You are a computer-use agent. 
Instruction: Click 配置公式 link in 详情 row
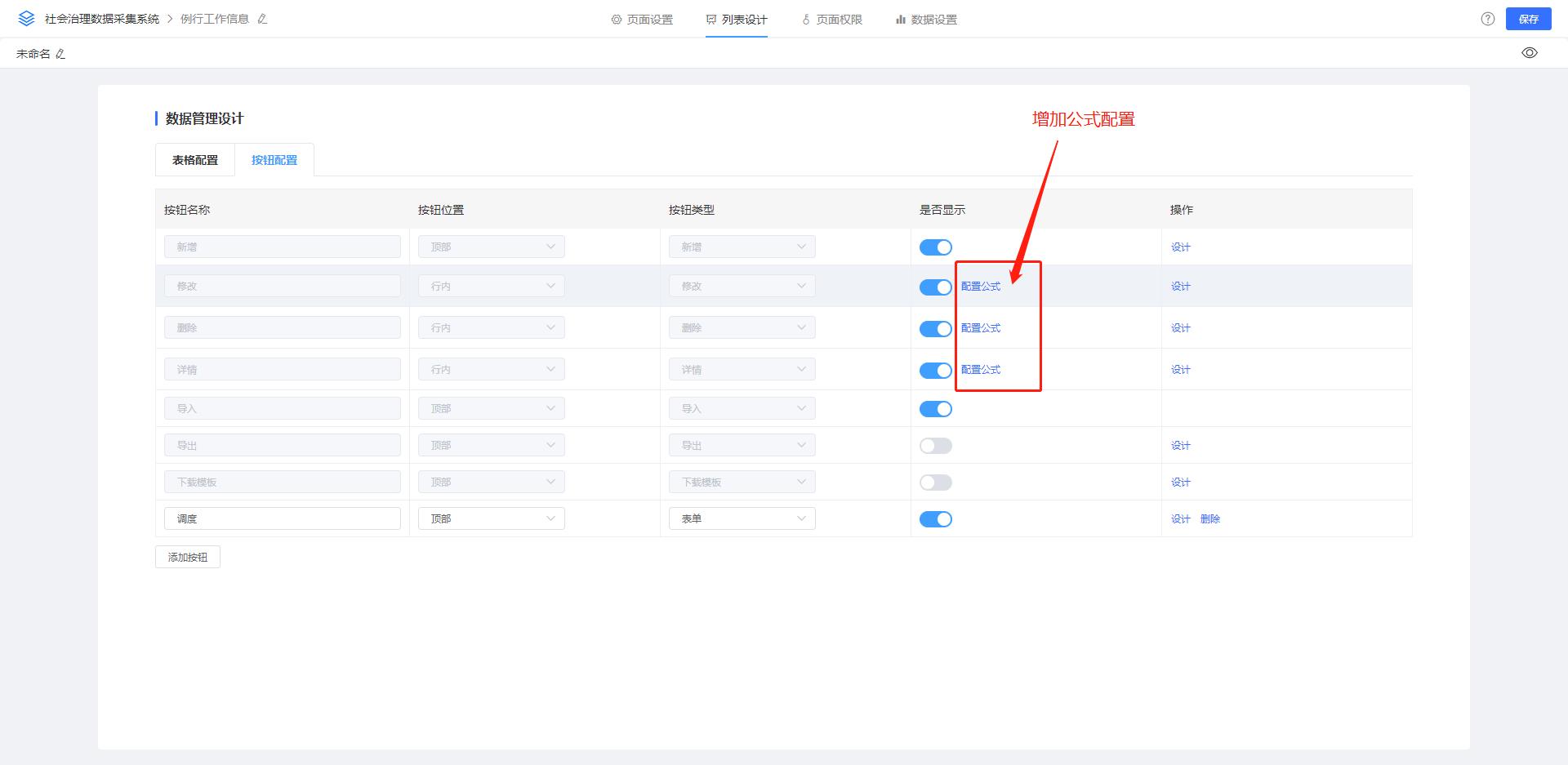pos(981,370)
